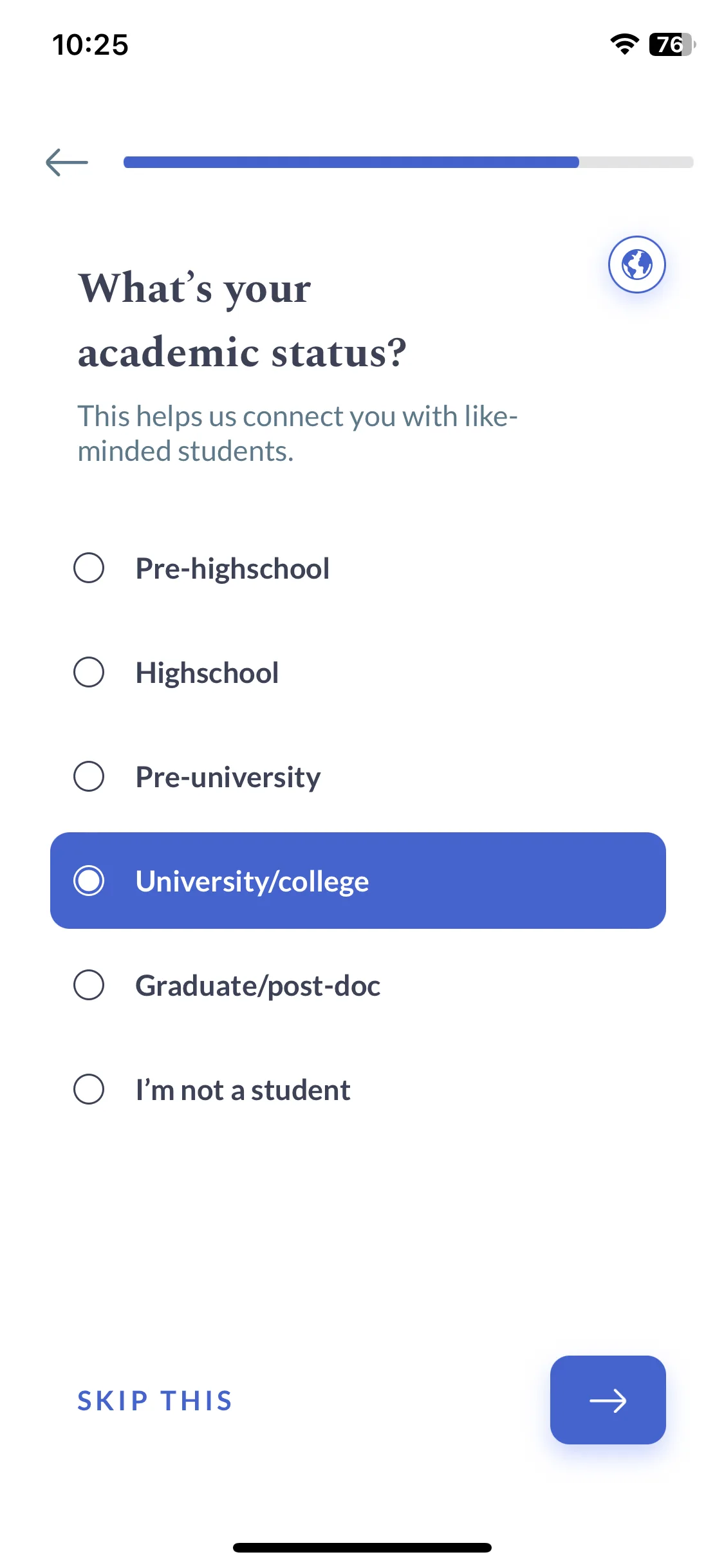Tap the Pre-university option text
Screen dimensions: 724x1568
(228, 778)
